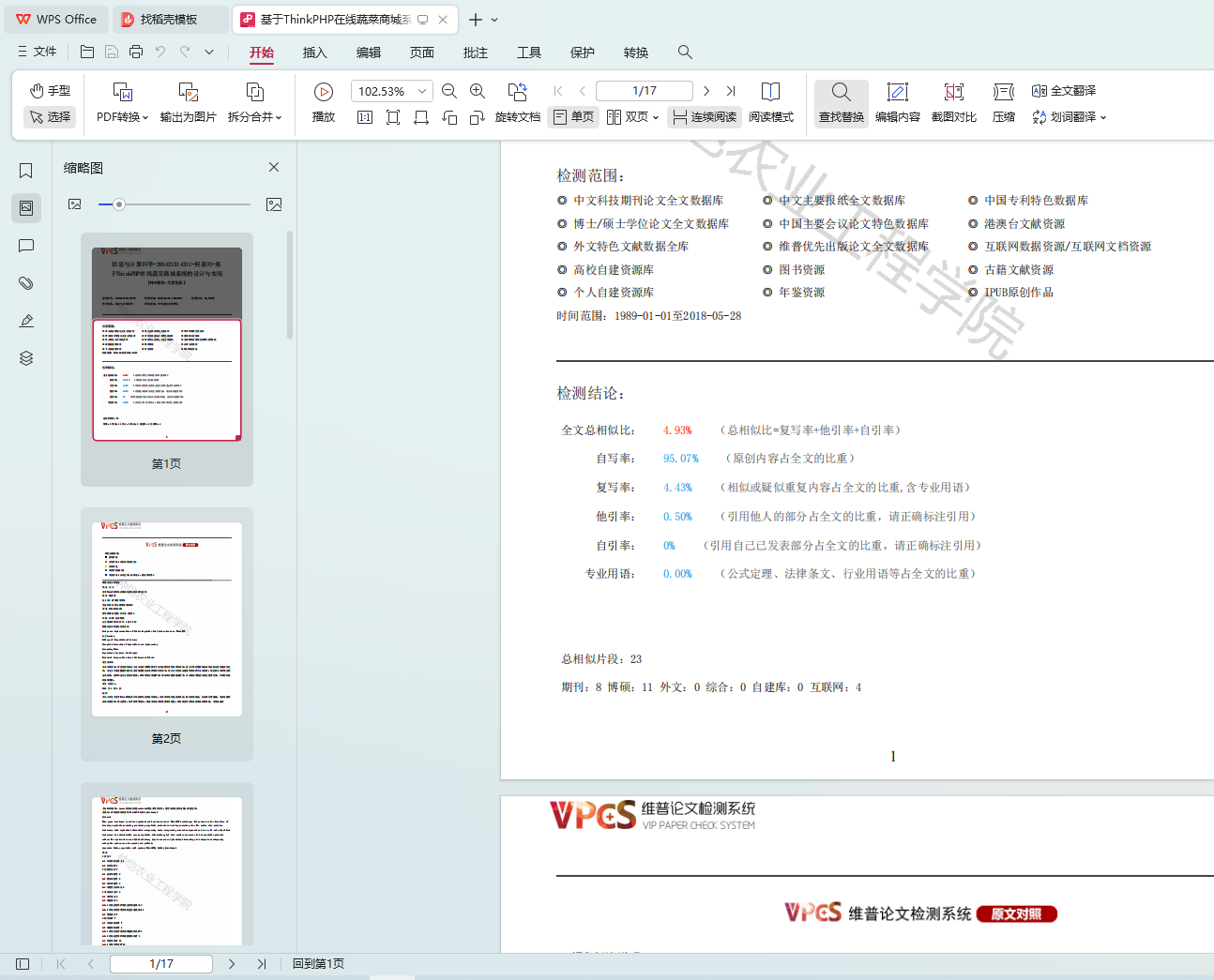This screenshot has height=980, width=1214.
Task: Open the 编辑内容 tool
Action: (x=898, y=102)
